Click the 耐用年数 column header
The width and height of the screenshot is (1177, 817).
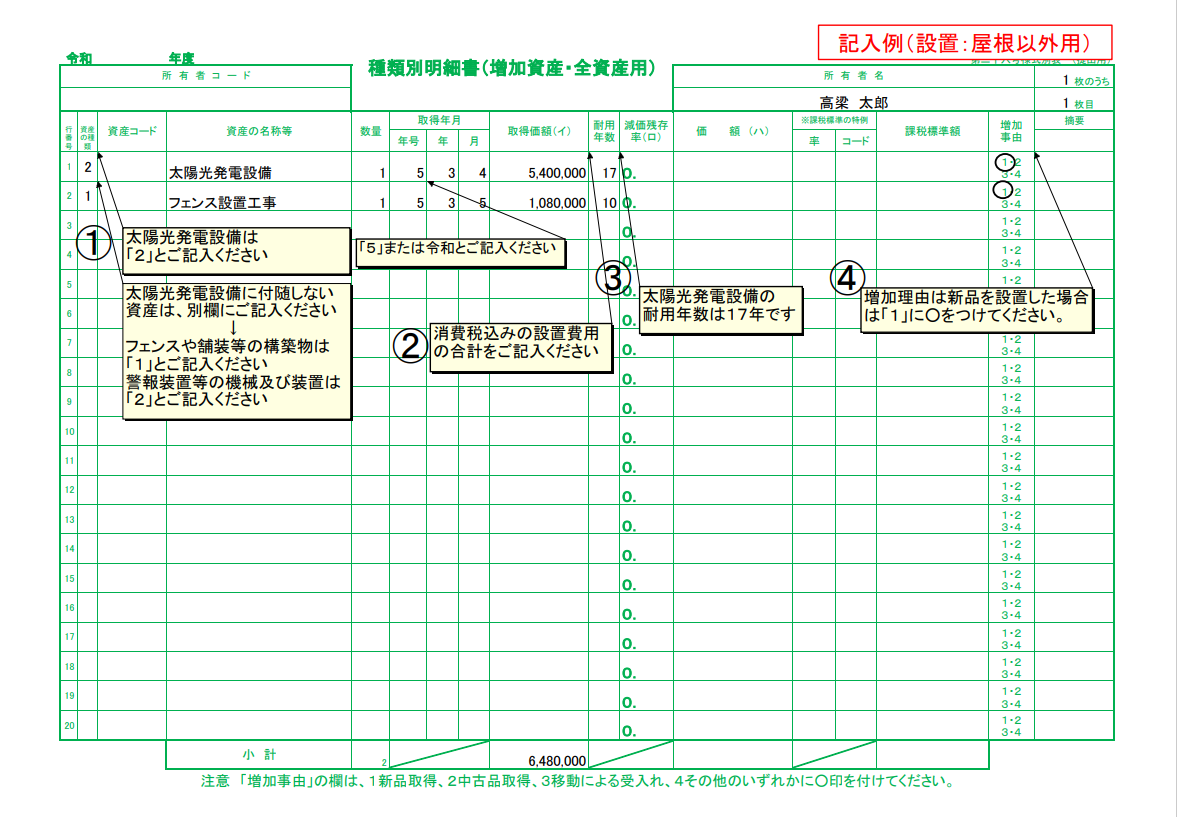pyautogui.click(x=604, y=131)
